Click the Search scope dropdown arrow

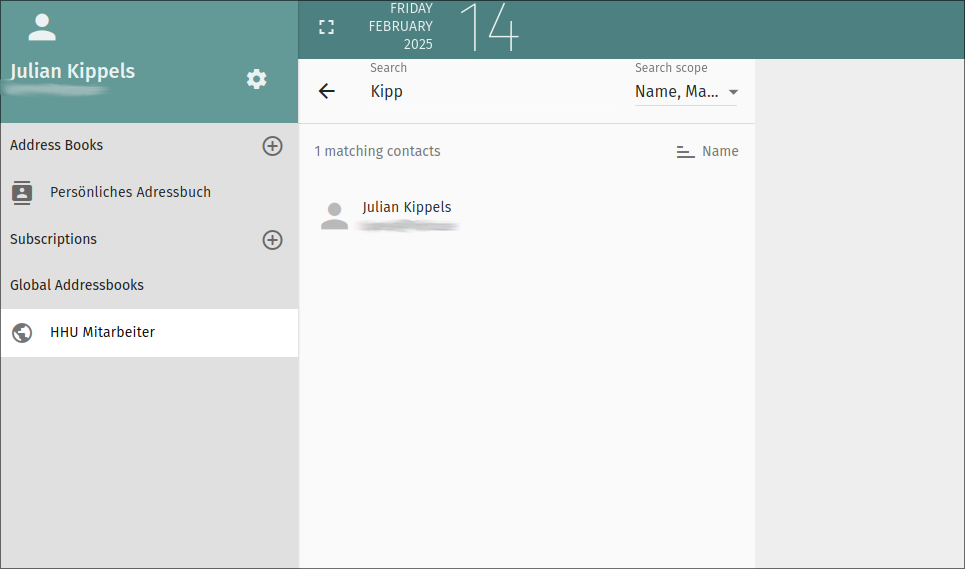[x=733, y=92]
